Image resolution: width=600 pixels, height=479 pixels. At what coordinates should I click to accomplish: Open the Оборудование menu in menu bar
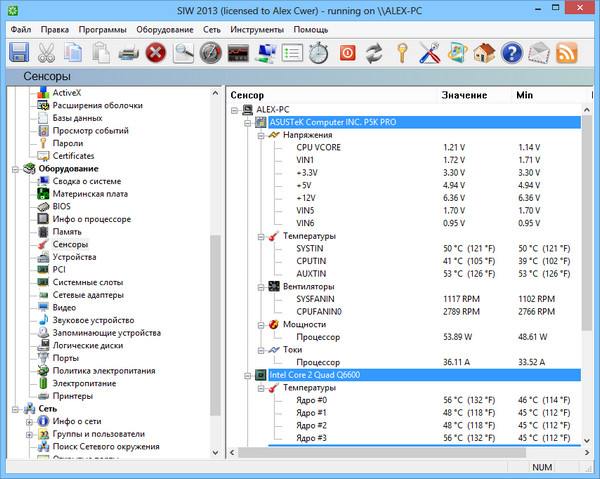(164, 29)
